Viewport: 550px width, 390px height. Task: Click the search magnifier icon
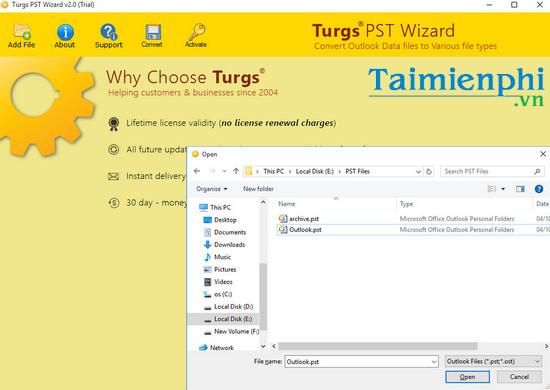point(537,172)
